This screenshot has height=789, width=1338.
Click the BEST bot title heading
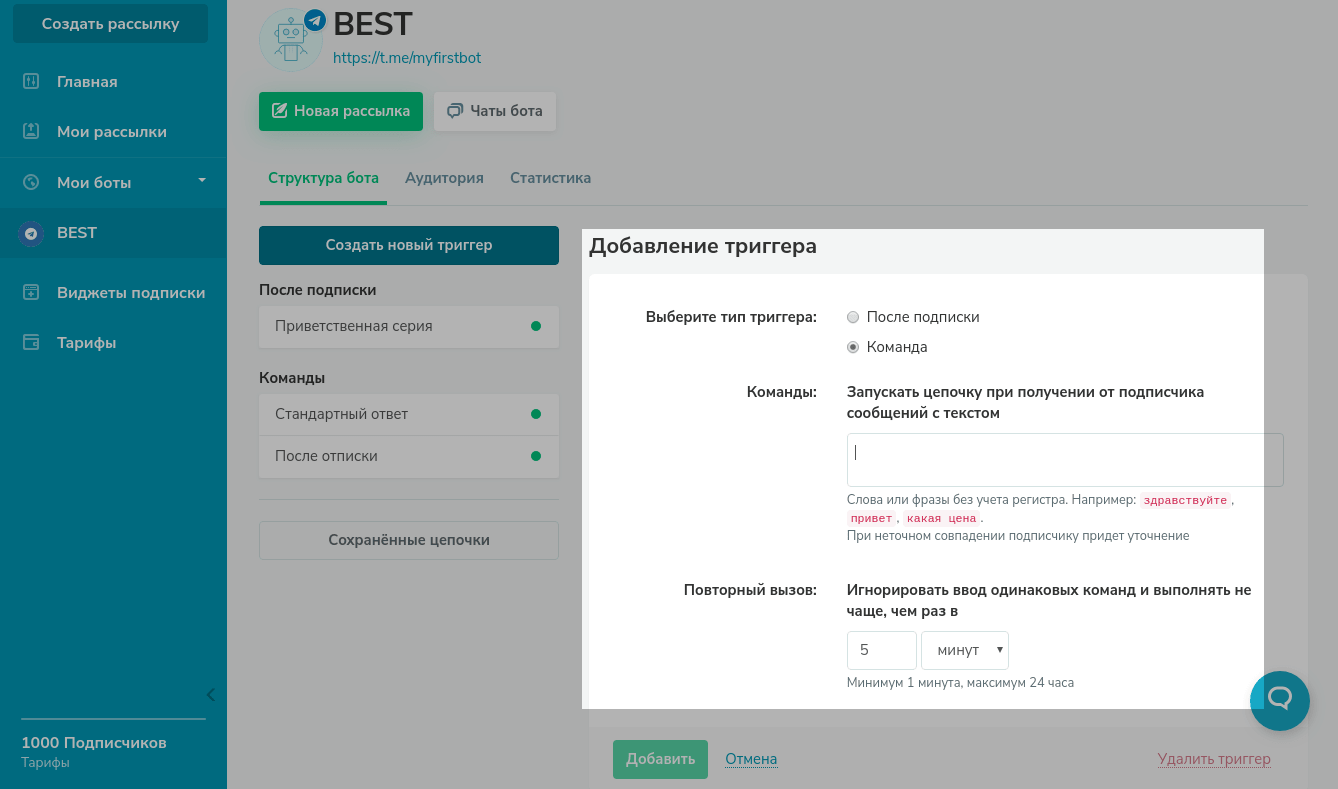click(372, 22)
